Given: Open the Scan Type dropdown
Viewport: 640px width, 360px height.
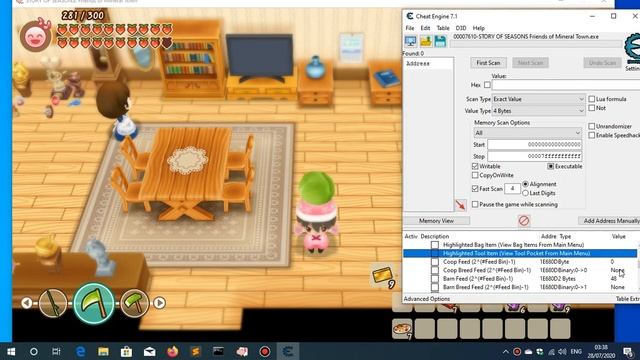Looking at the screenshot, I should tap(538, 99).
